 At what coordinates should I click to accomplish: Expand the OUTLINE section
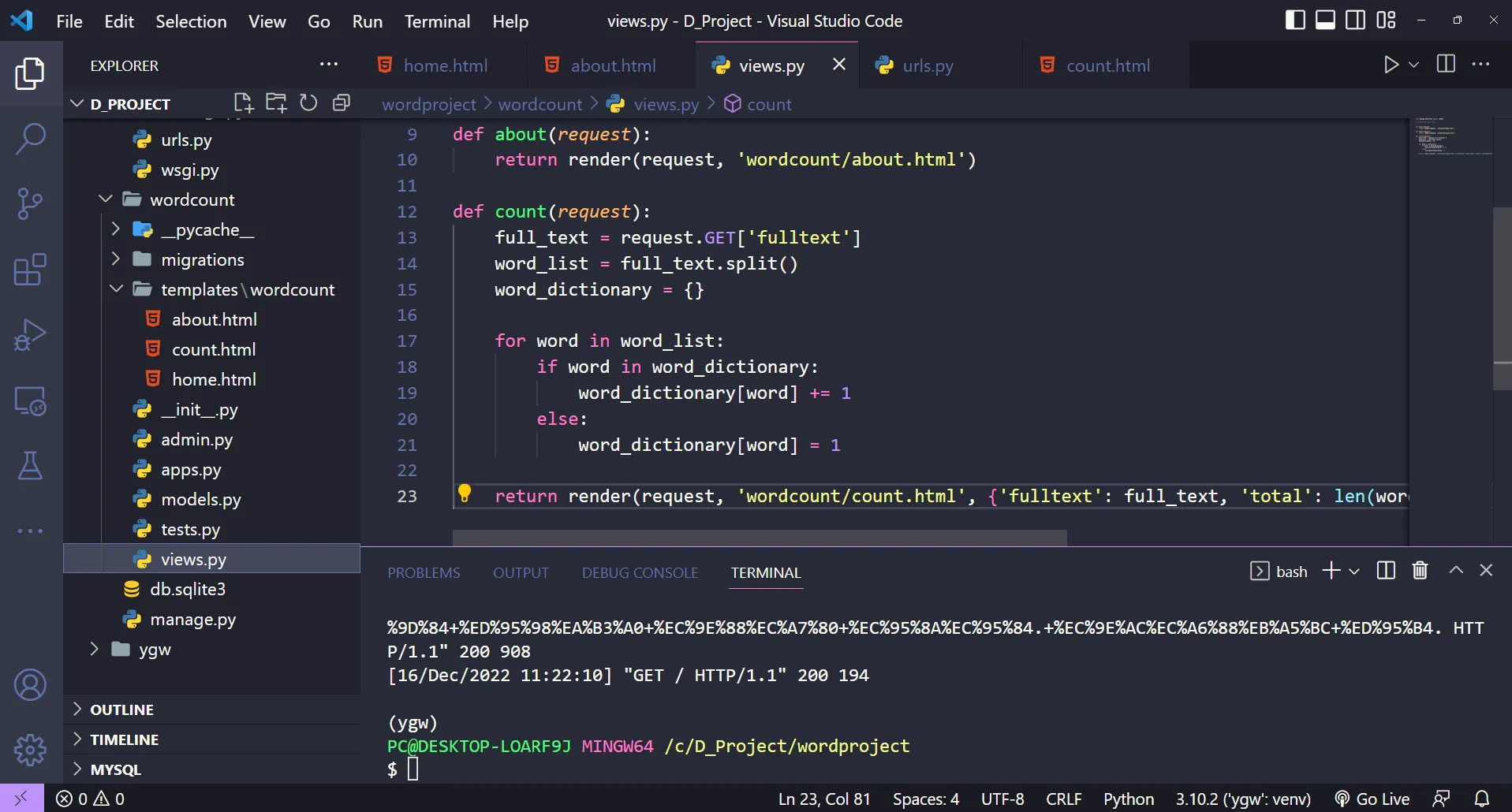(x=121, y=710)
